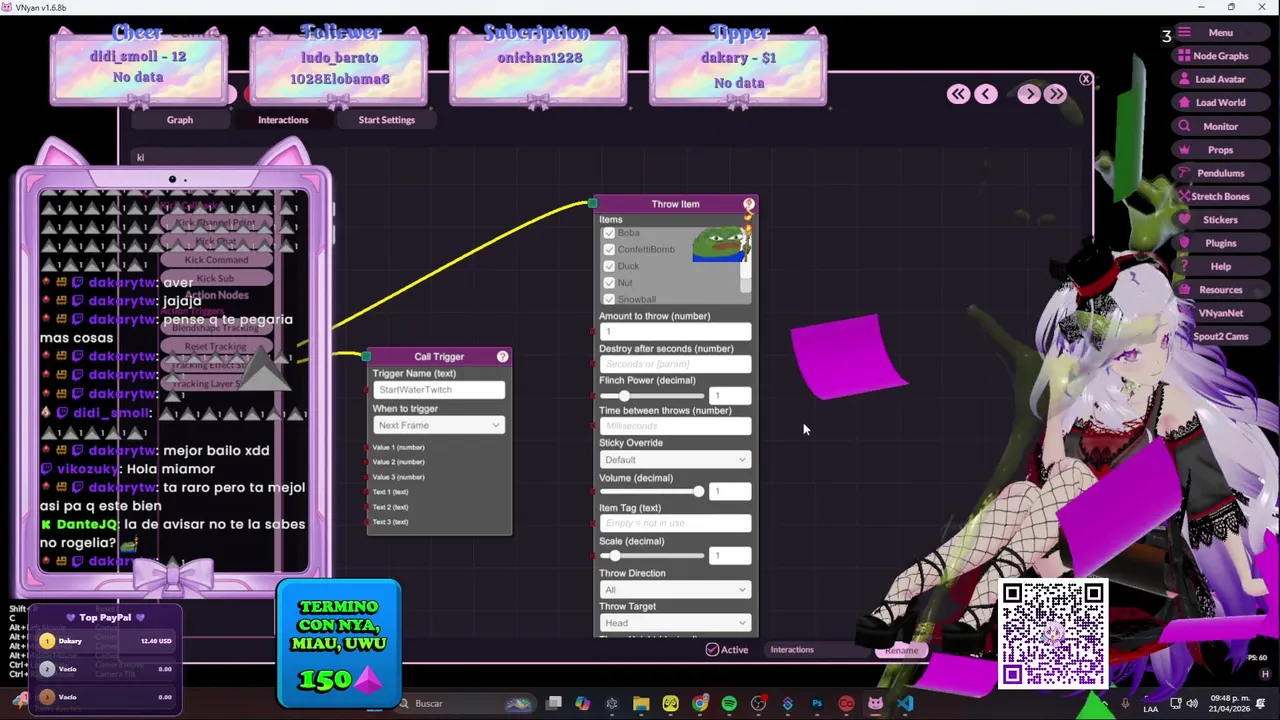Adjust the Flinch Power slider
This screenshot has width=1280, height=720.
[650, 396]
